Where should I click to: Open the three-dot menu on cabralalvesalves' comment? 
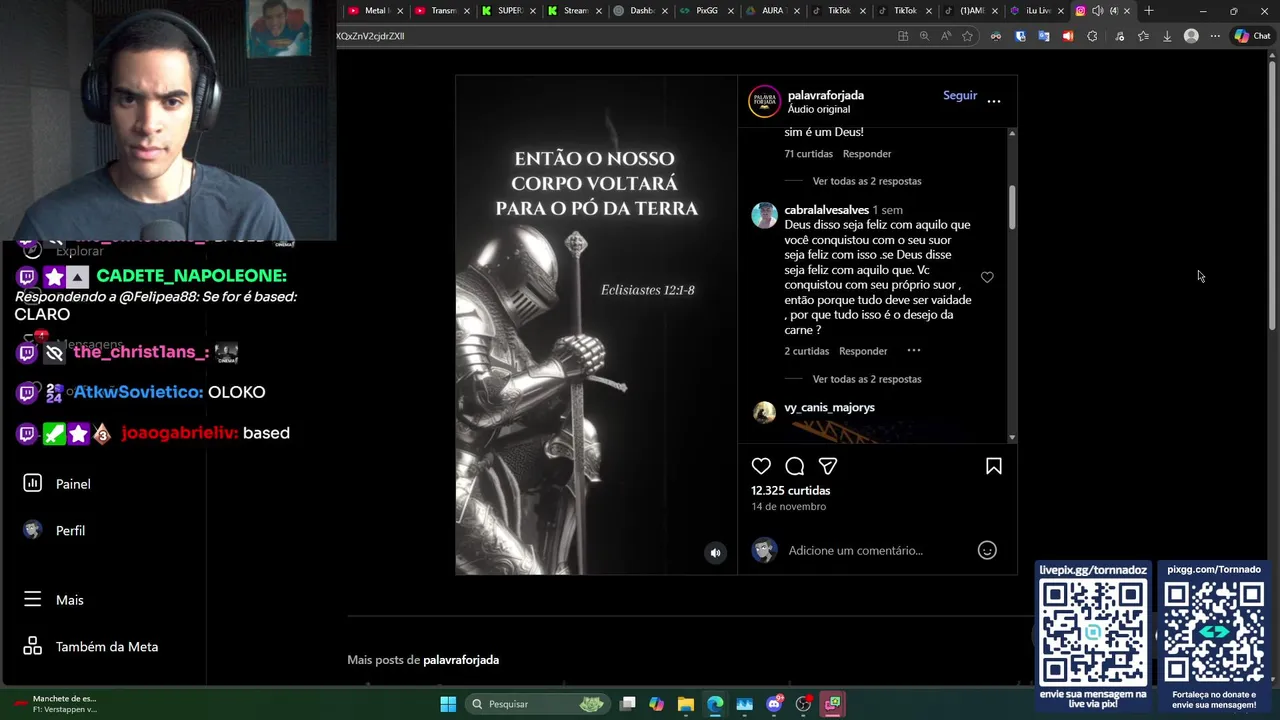click(913, 351)
